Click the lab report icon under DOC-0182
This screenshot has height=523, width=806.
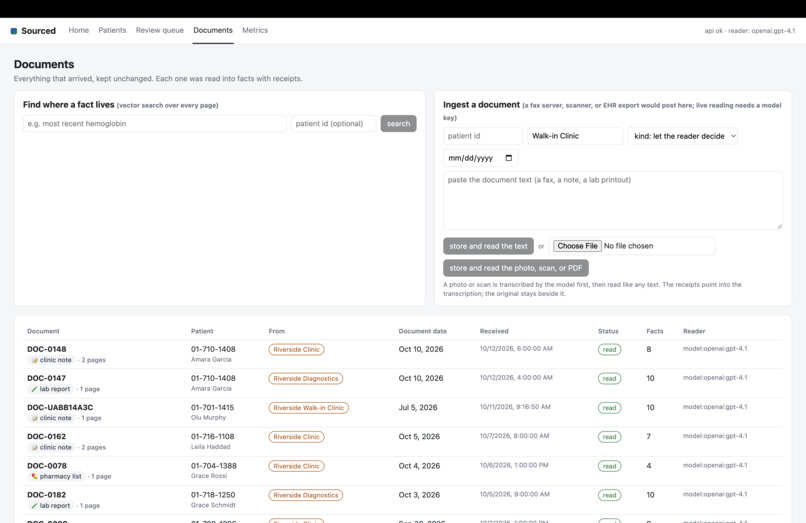(x=34, y=506)
